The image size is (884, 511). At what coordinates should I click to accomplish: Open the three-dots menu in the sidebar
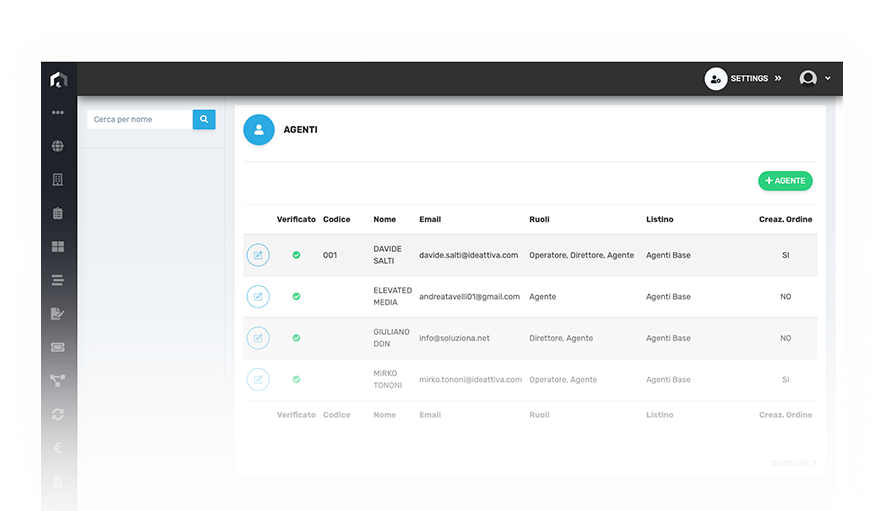(x=58, y=113)
